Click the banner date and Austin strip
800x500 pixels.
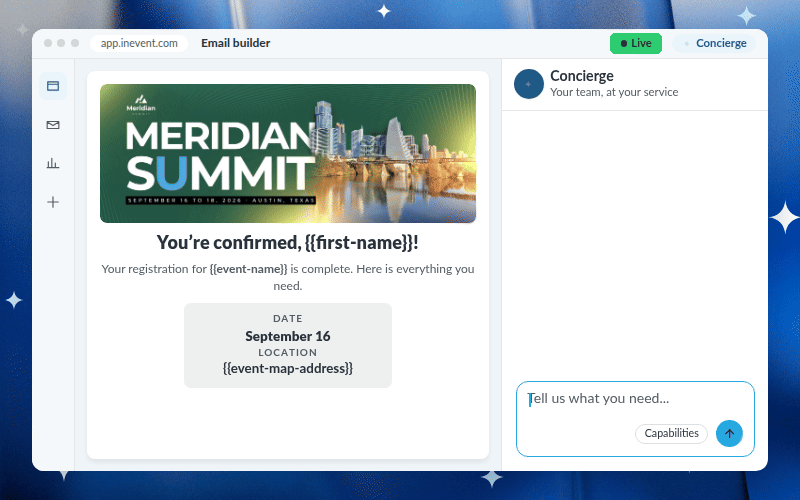(221, 200)
